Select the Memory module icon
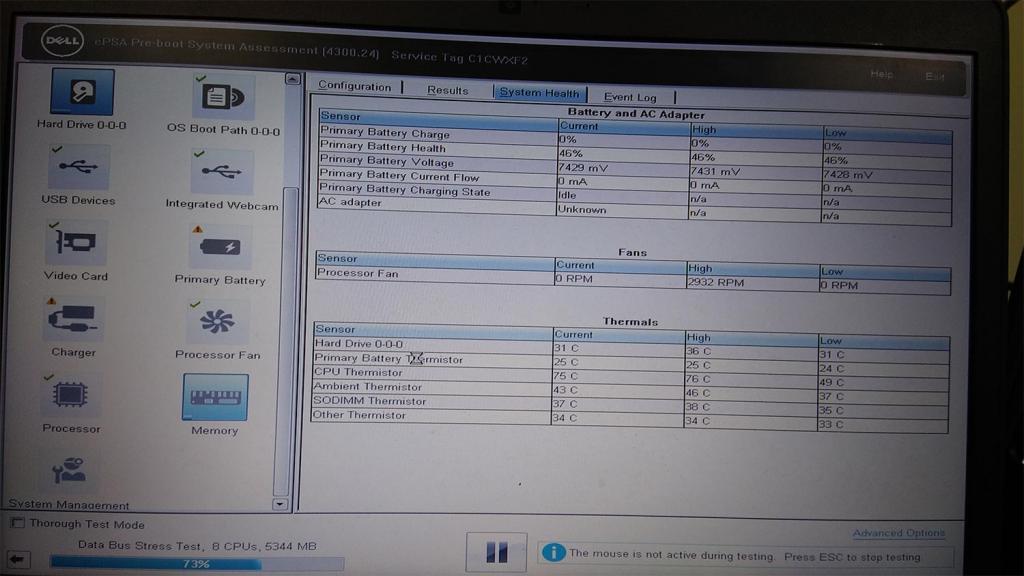1024x576 pixels. click(x=216, y=397)
